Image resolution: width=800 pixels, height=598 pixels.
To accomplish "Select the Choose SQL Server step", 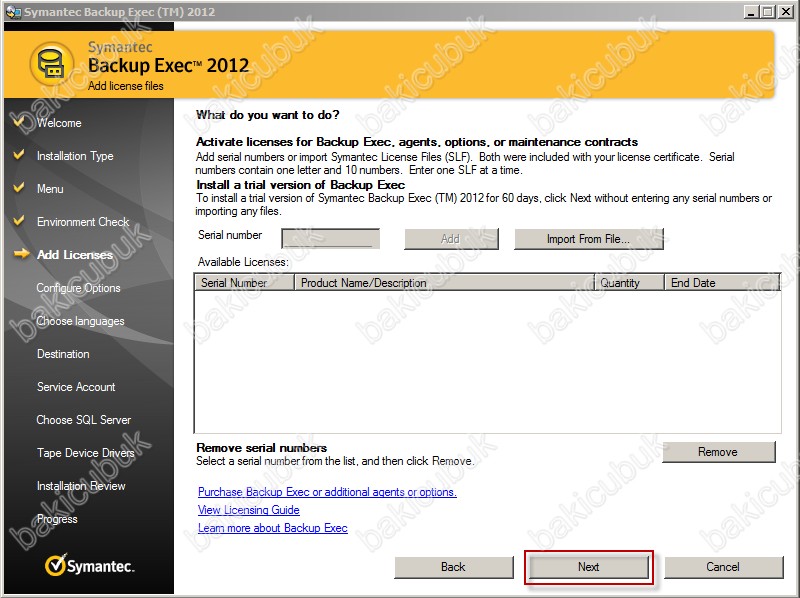I will point(84,420).
